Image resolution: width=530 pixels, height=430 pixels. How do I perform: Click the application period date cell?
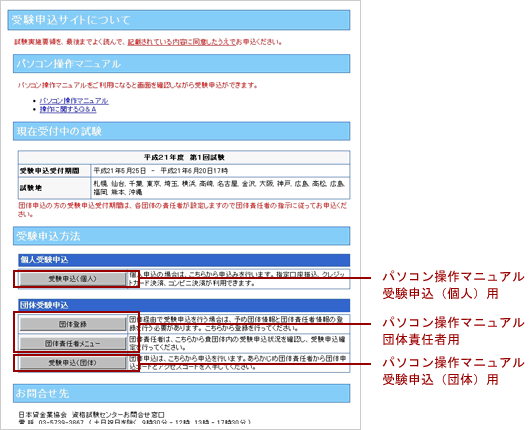pos(220,171)
